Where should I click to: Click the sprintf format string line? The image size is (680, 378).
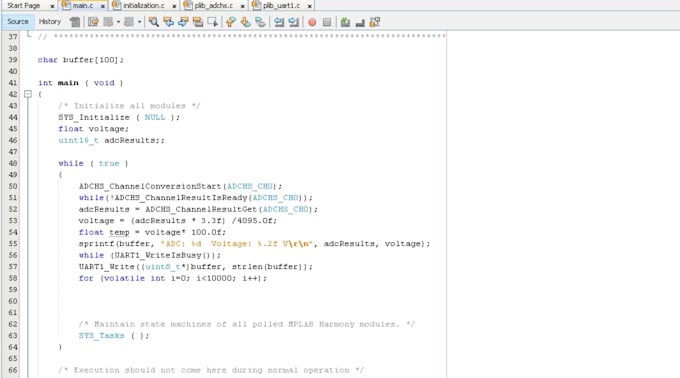254,244
